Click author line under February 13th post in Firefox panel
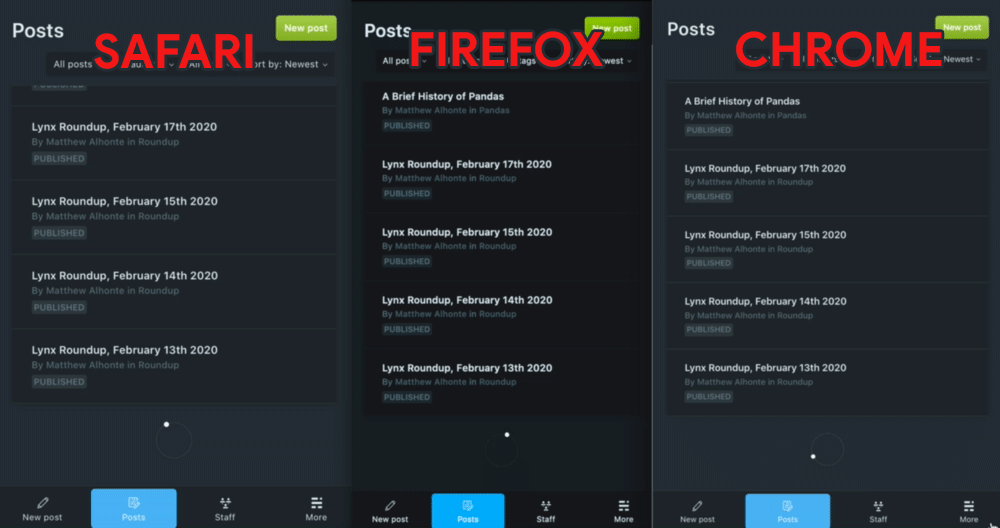 pyautogui.click(x=449, y=382)
